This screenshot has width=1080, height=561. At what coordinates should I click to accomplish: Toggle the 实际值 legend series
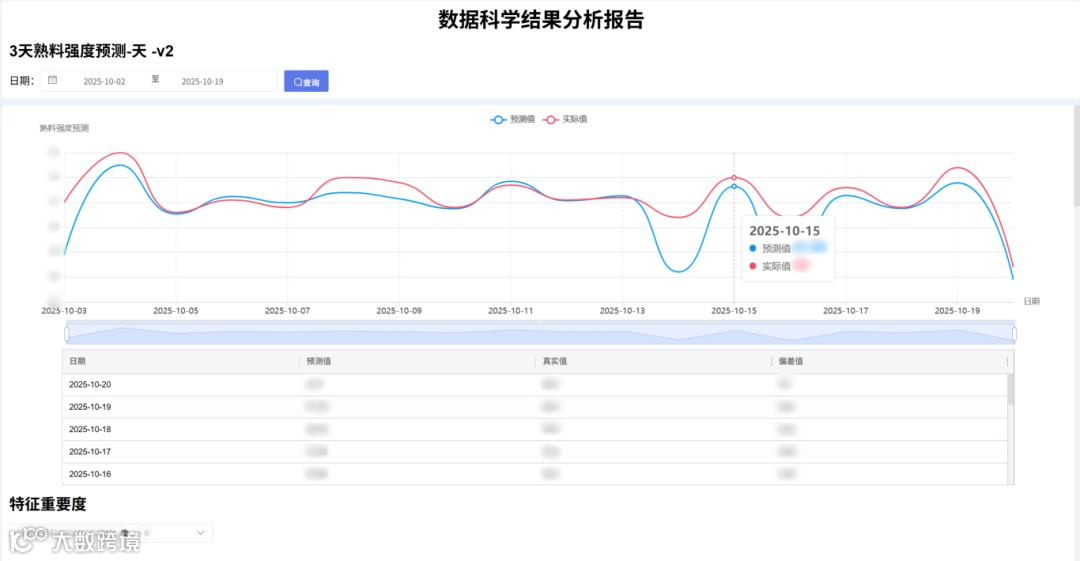[565, 119]
